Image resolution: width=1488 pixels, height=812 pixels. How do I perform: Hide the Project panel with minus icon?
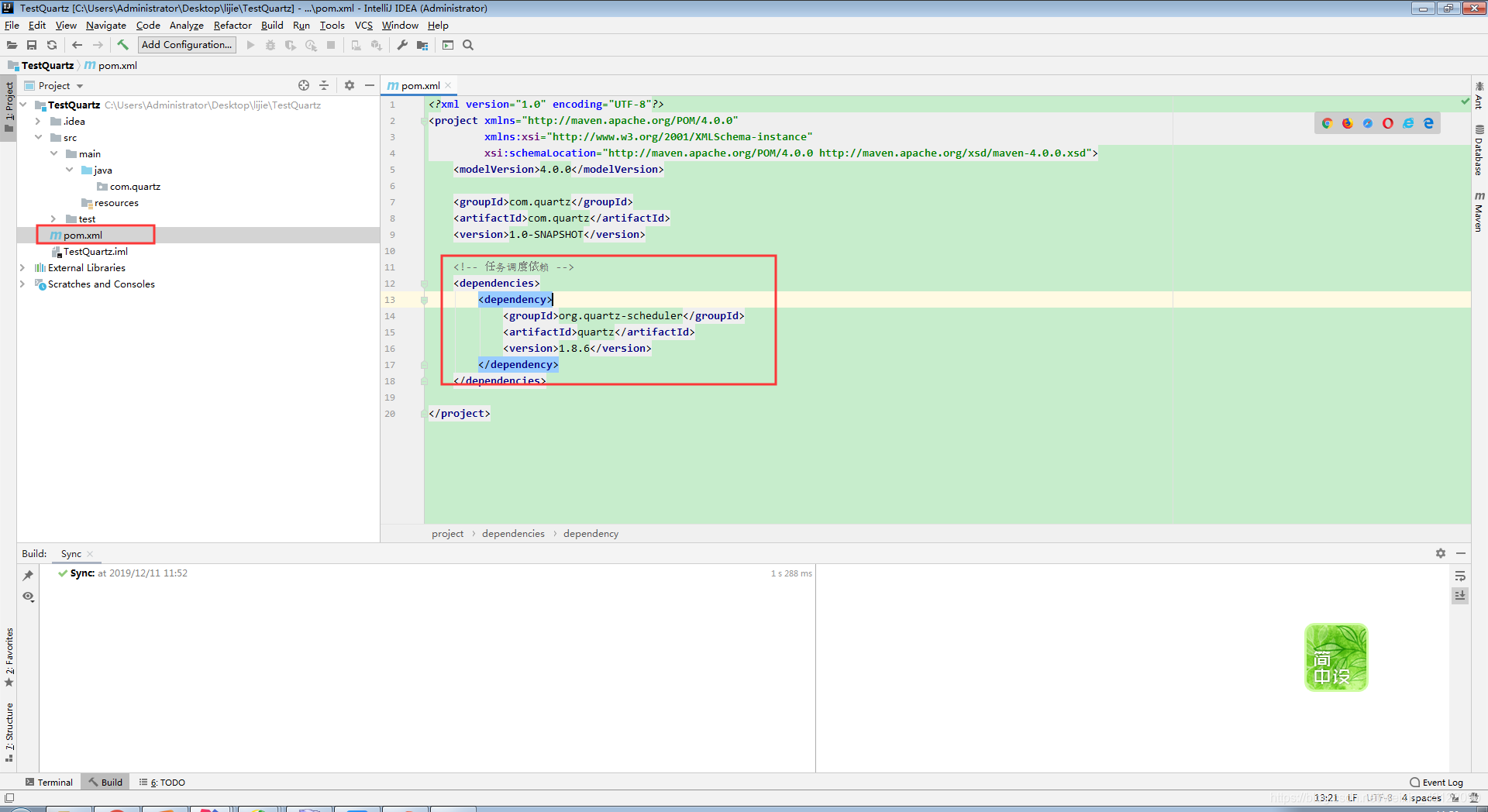coord(370,85)
